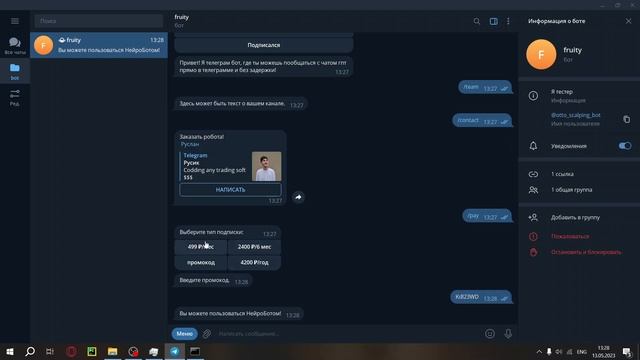Image resolution: width=640 pixels, height=360 pixels.
Task: Open File Explorer from taskbar
Action: [112, 351]
